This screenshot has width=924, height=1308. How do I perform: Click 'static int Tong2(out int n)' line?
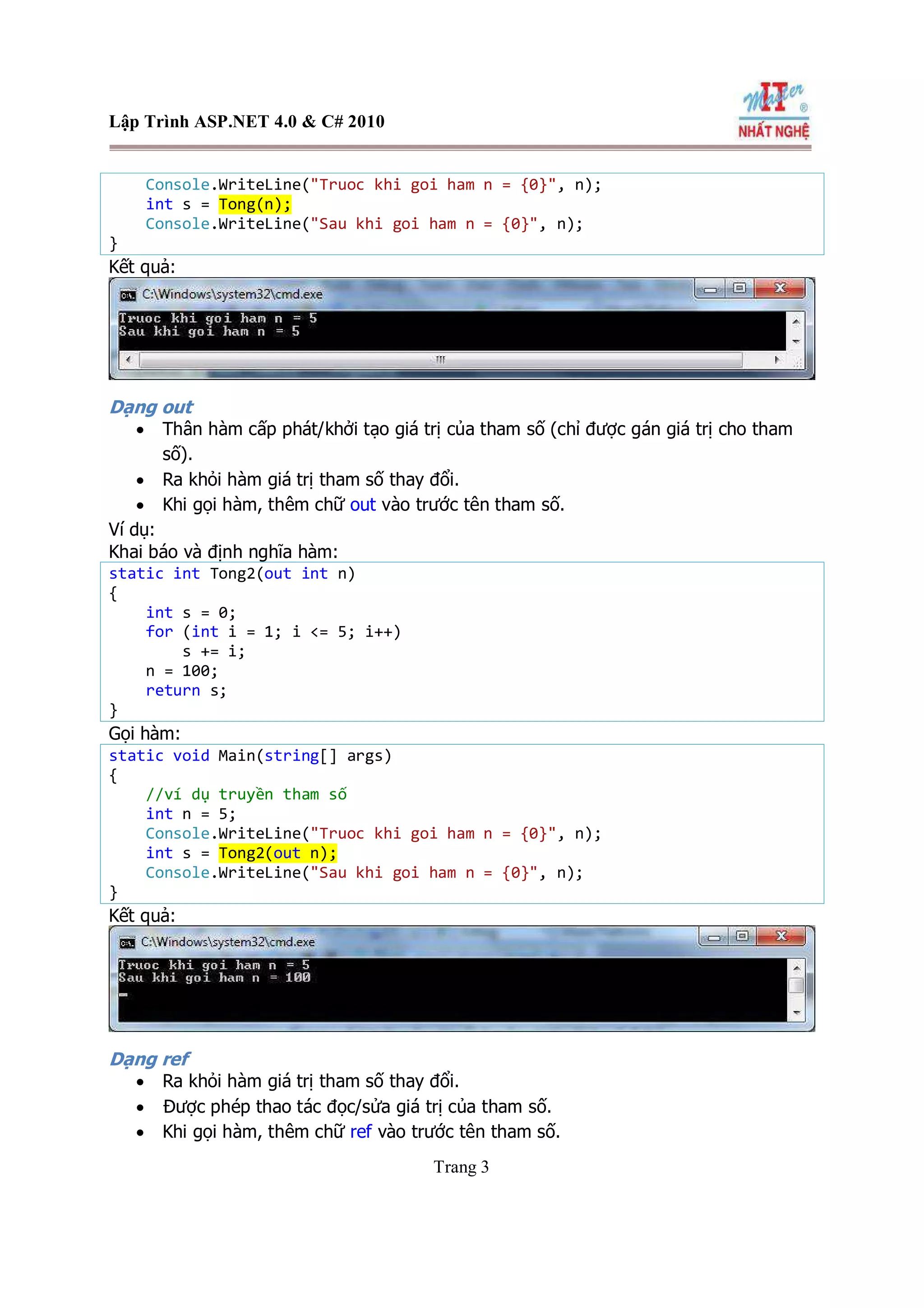tap(232, 574)
